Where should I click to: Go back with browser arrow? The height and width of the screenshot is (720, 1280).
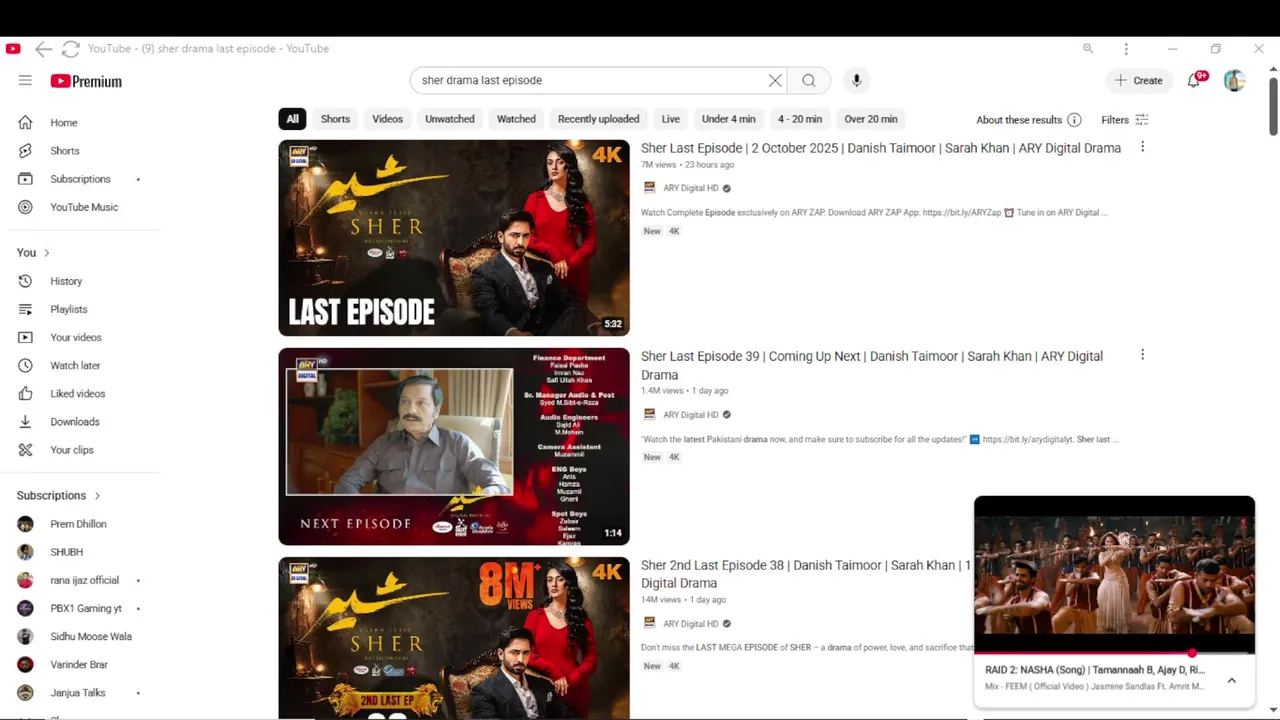click(x=43, y=48)
